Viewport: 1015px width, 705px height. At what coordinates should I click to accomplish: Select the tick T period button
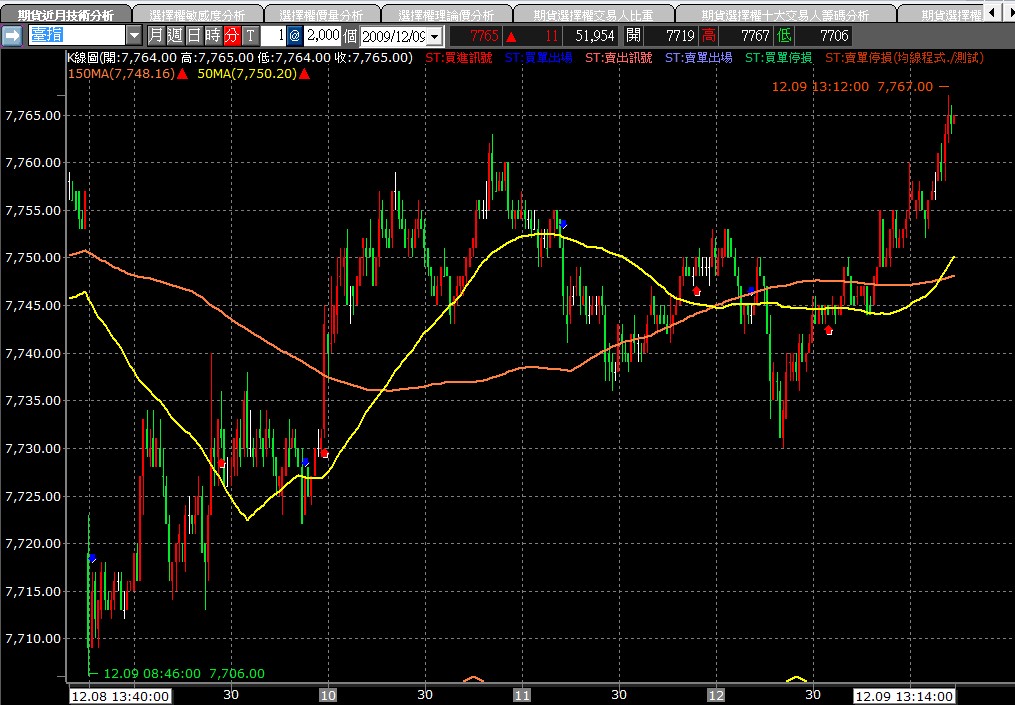(251, 35)
